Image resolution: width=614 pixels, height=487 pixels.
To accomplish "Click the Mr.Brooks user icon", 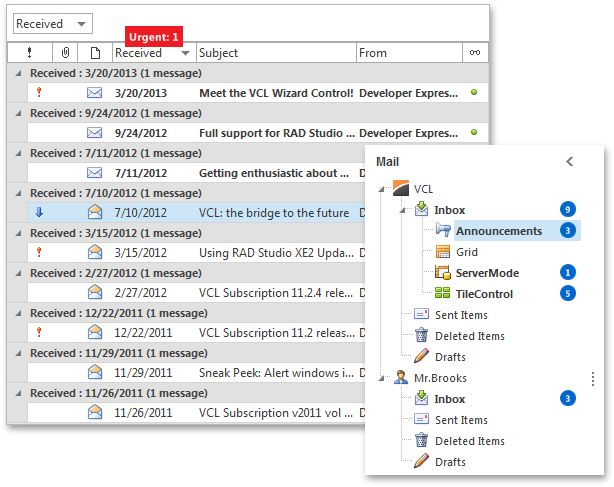I will coord(401,377).
